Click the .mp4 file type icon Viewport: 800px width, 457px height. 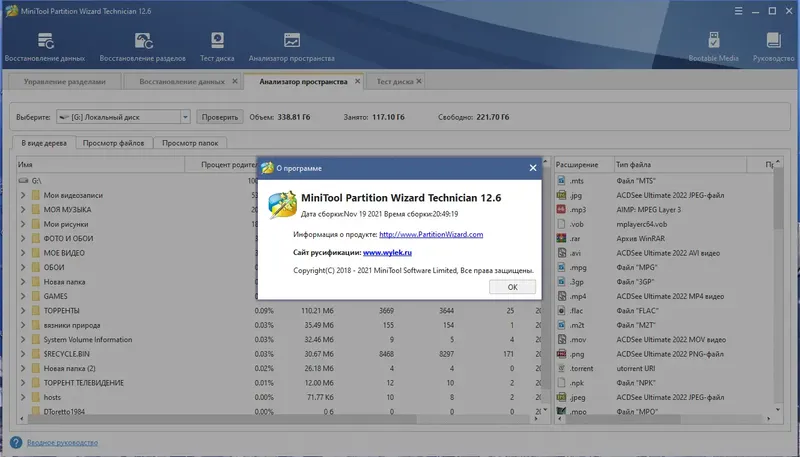coord(561,296)
